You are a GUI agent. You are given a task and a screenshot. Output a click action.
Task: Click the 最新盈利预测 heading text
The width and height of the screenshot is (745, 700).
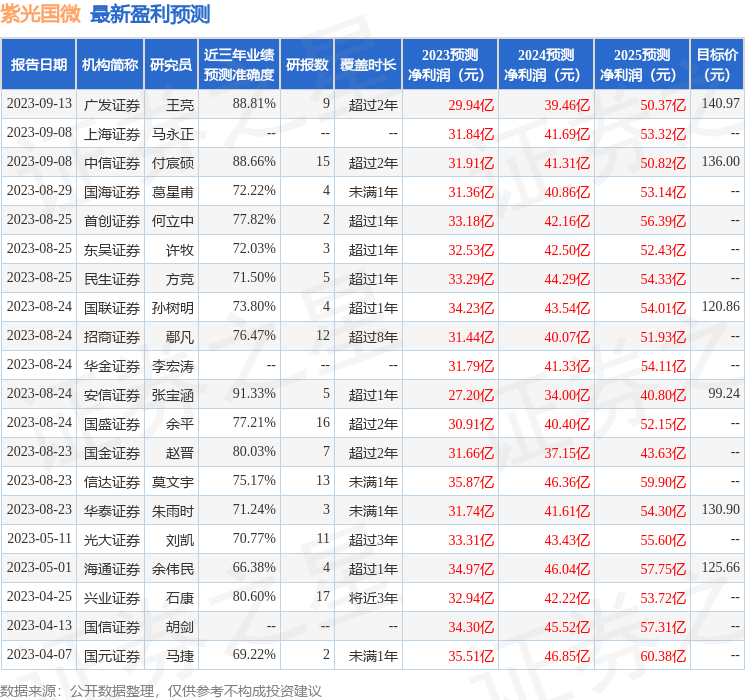pos(150,14)
